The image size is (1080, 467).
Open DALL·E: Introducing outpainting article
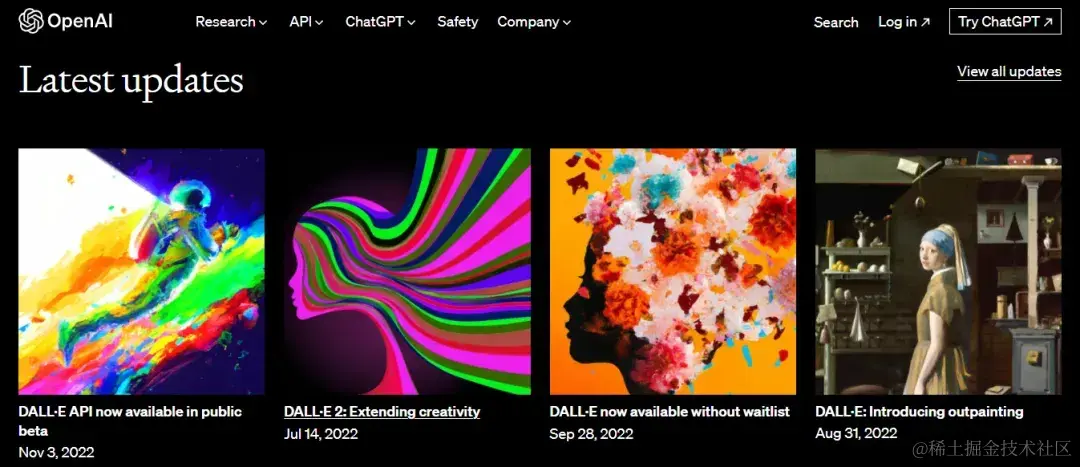[x=919, y=412]
